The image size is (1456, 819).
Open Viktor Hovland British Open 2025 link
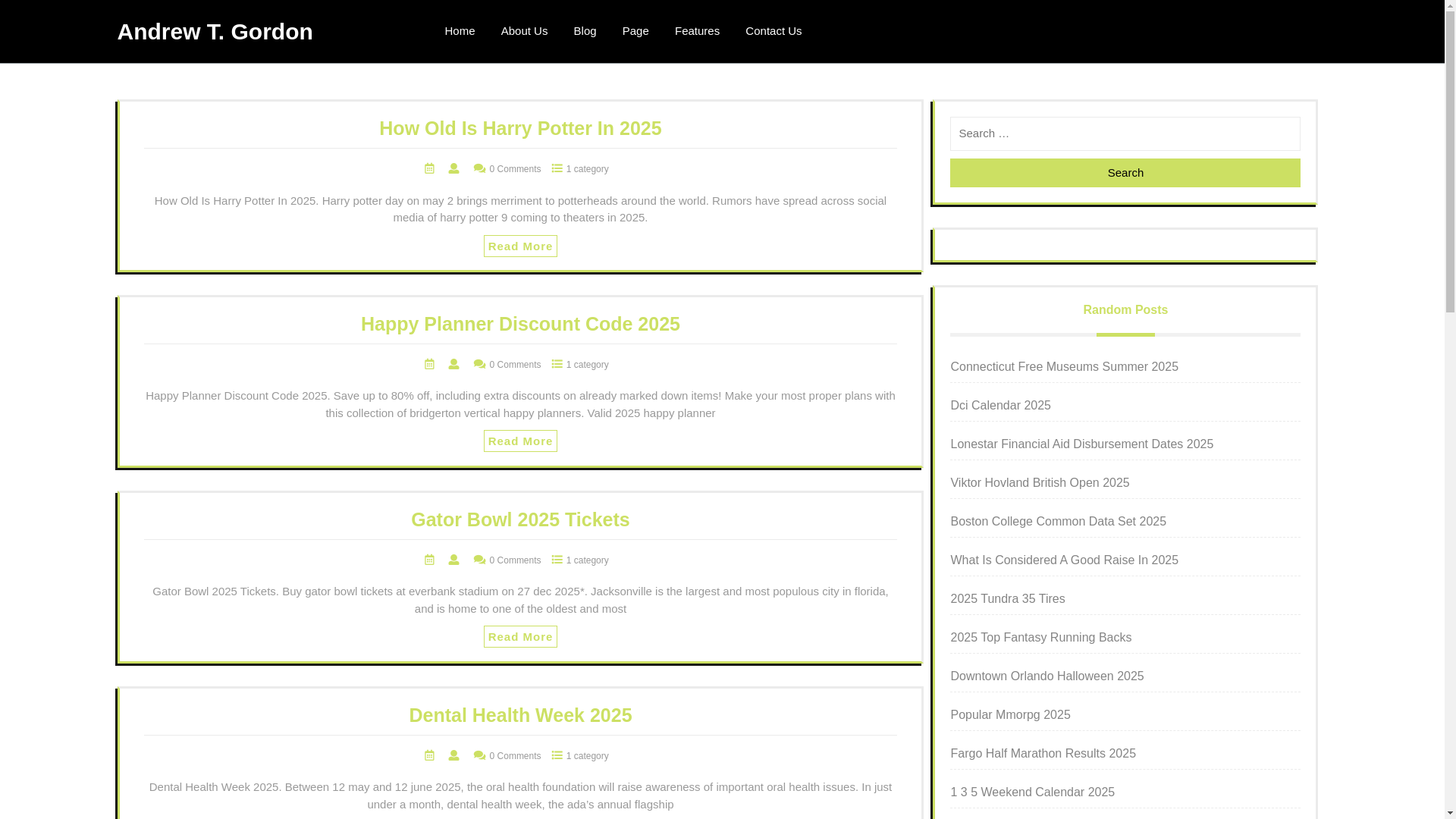[1040, 483]
